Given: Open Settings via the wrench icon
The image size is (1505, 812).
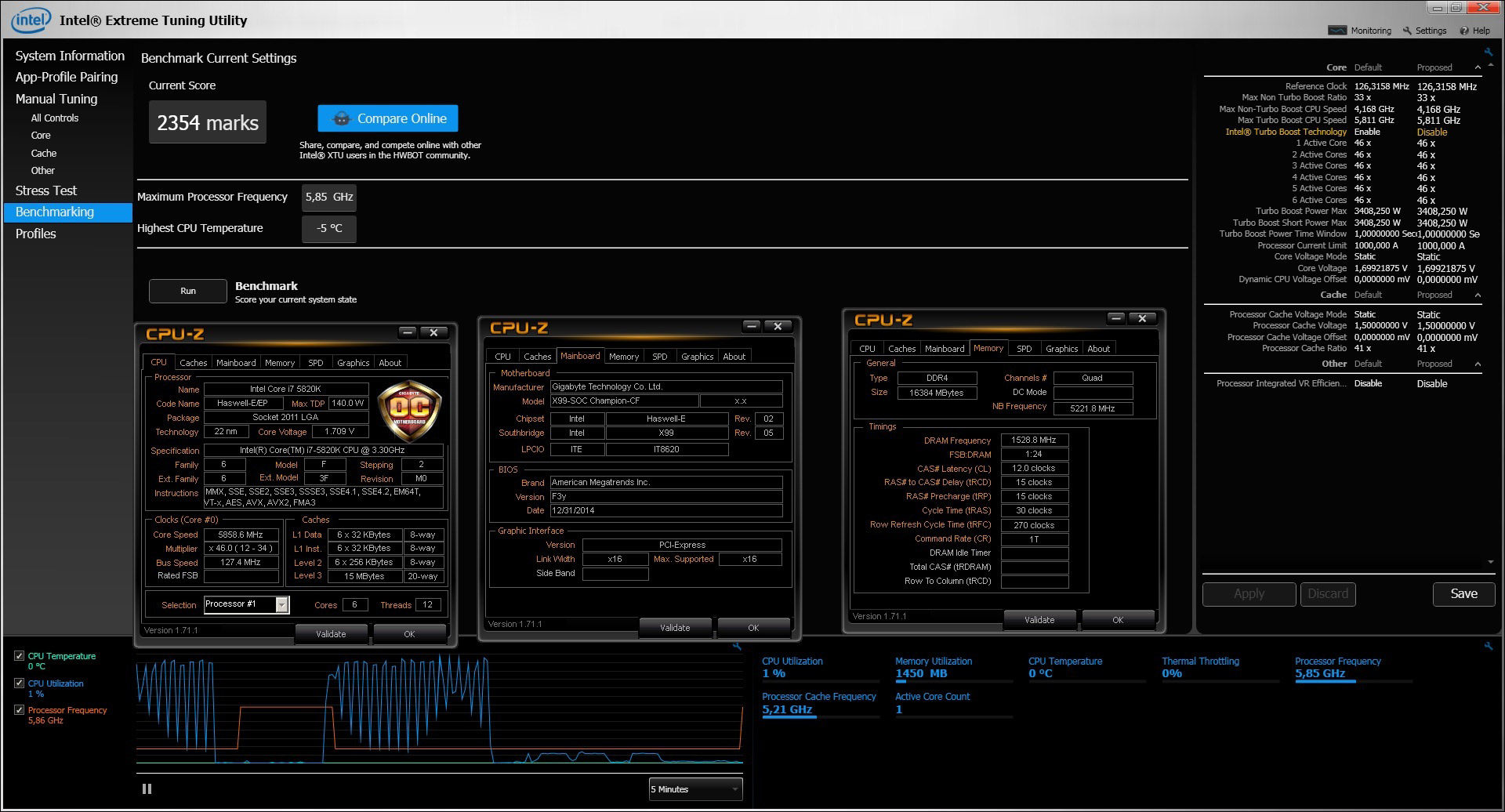Looking at the screenshot, I should coord(1407,31).
